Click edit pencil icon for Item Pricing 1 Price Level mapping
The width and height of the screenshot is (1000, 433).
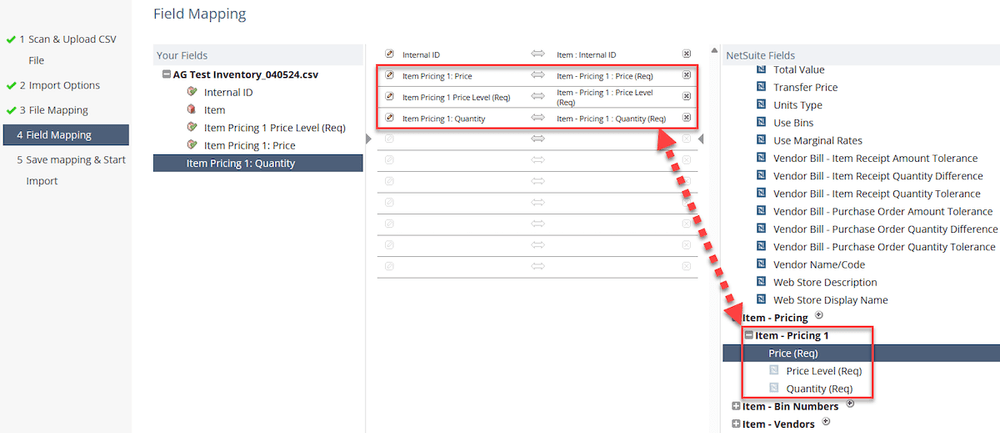[390, 96]
